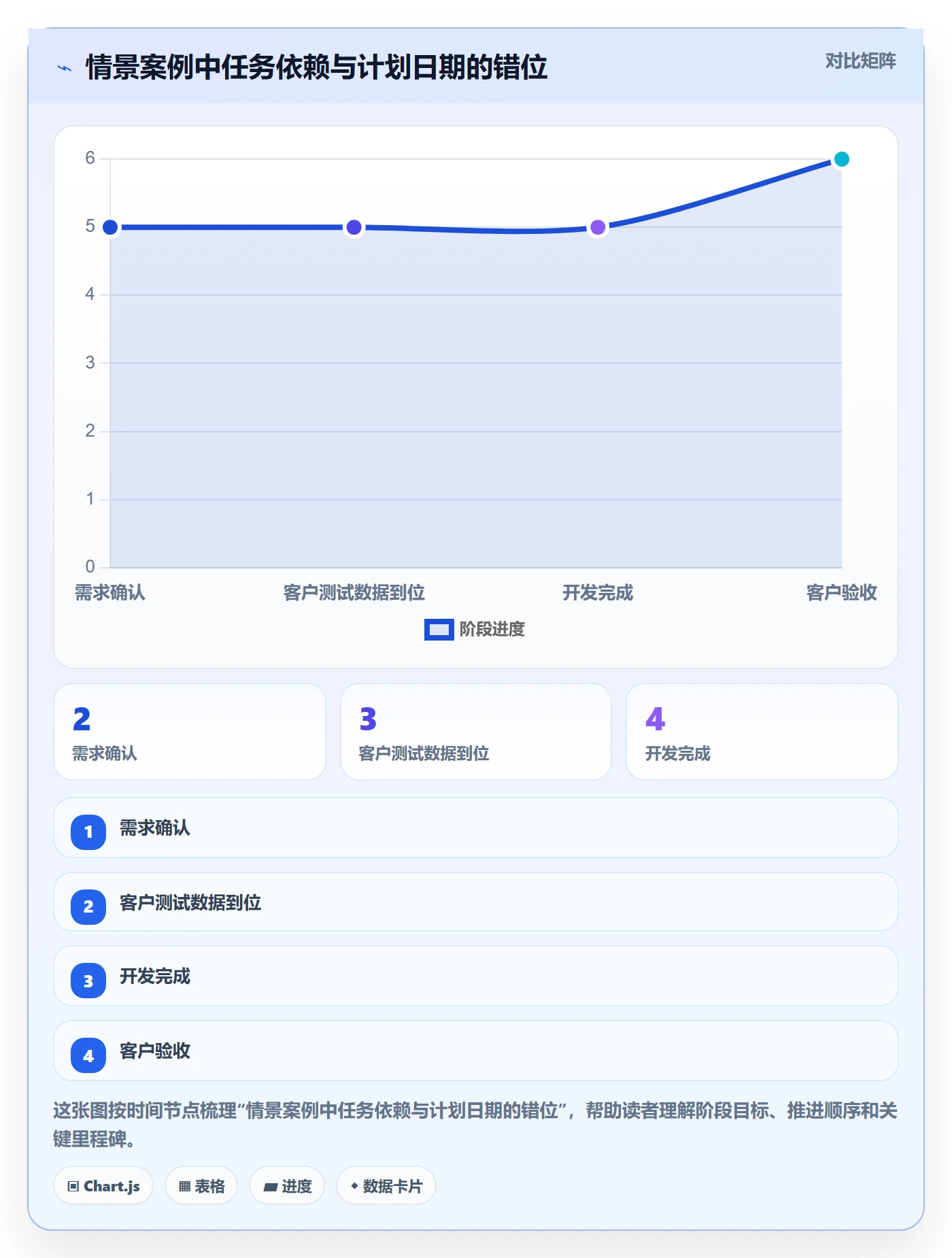Click the purple data point above 开发完成

598,227
